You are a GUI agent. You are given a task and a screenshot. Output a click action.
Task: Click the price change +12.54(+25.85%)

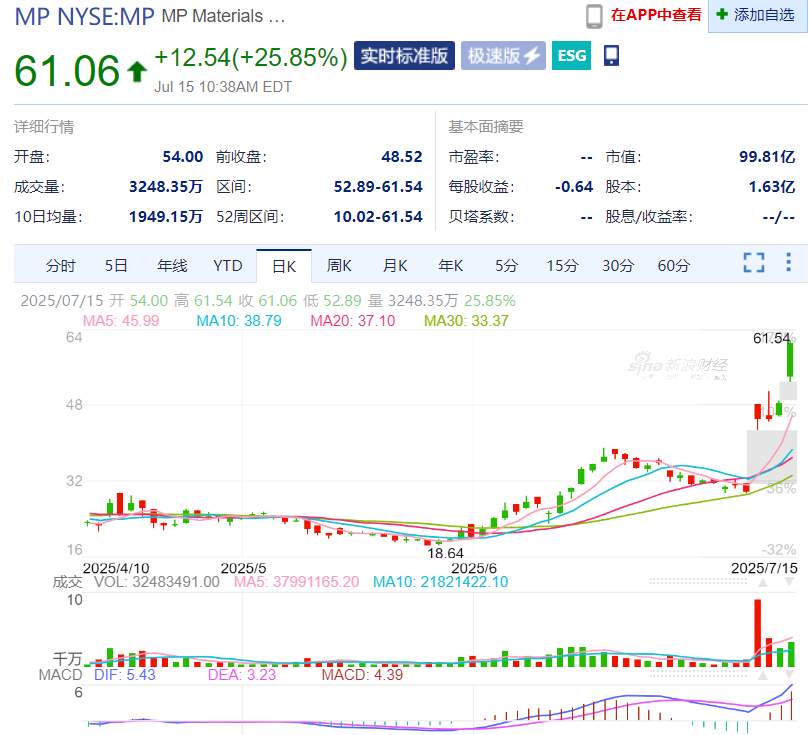point(251,57)
